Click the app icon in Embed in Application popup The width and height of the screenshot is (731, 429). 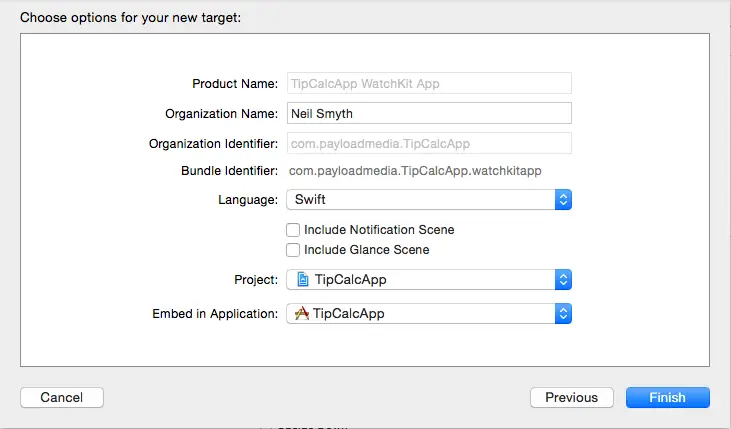click(301, 314)
